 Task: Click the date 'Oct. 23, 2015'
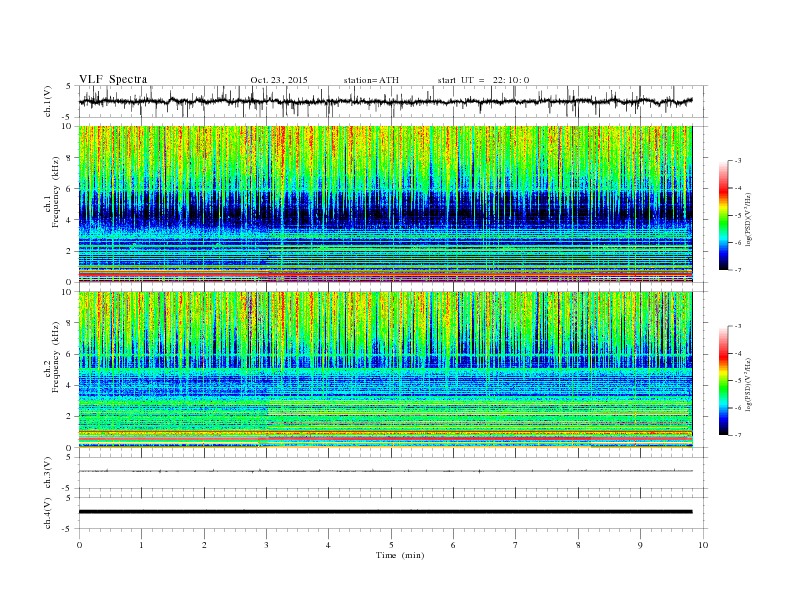(279, 80)
